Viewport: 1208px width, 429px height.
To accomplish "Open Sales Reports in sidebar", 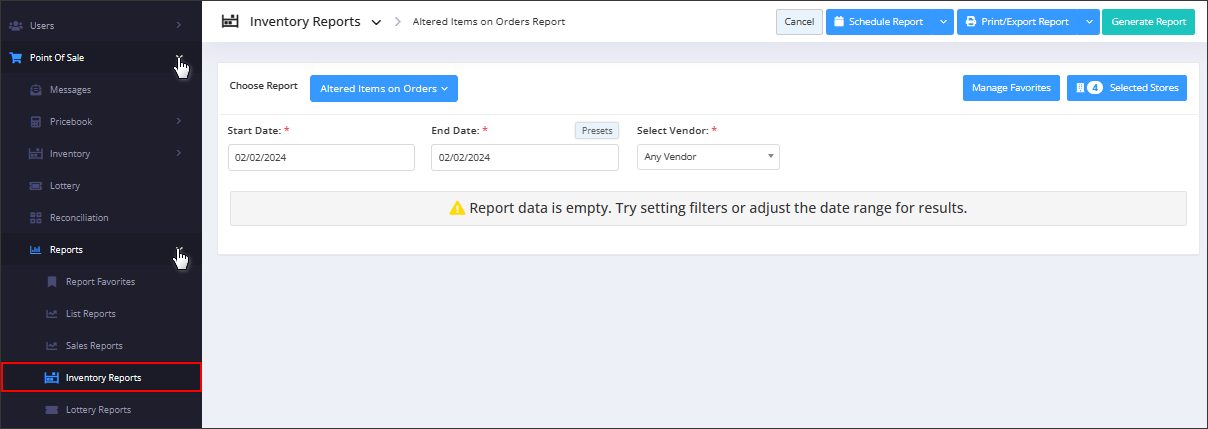I will (94, 346).
